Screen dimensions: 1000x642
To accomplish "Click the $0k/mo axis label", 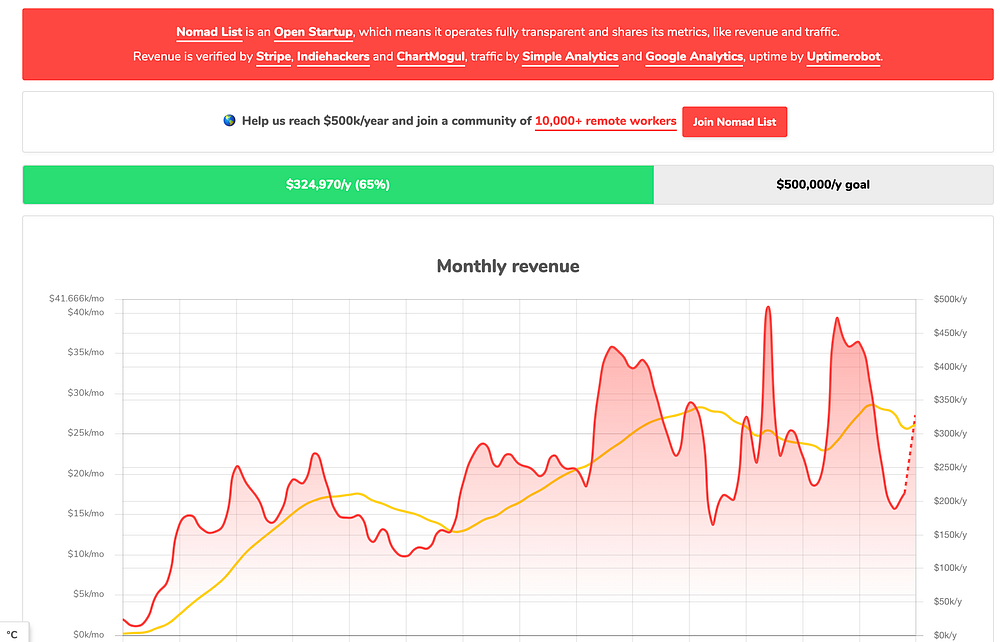I will (88, 634).
